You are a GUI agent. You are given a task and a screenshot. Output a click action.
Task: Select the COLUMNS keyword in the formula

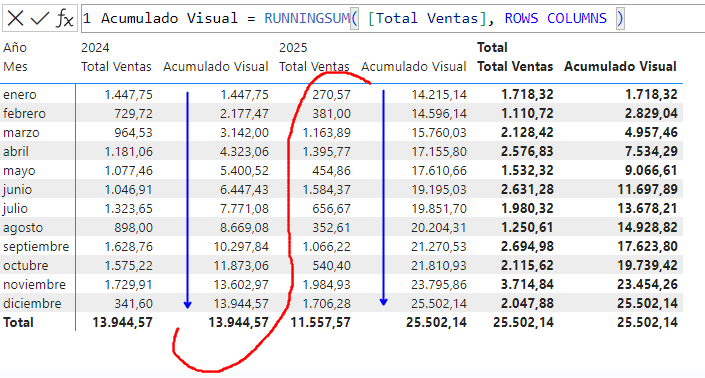[577, 18]
